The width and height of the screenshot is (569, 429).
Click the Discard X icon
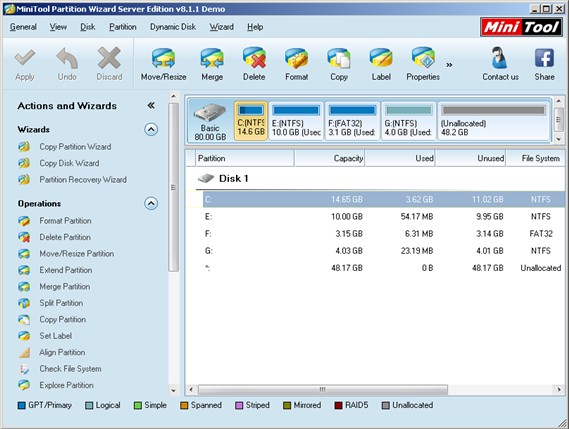[109, 58]
